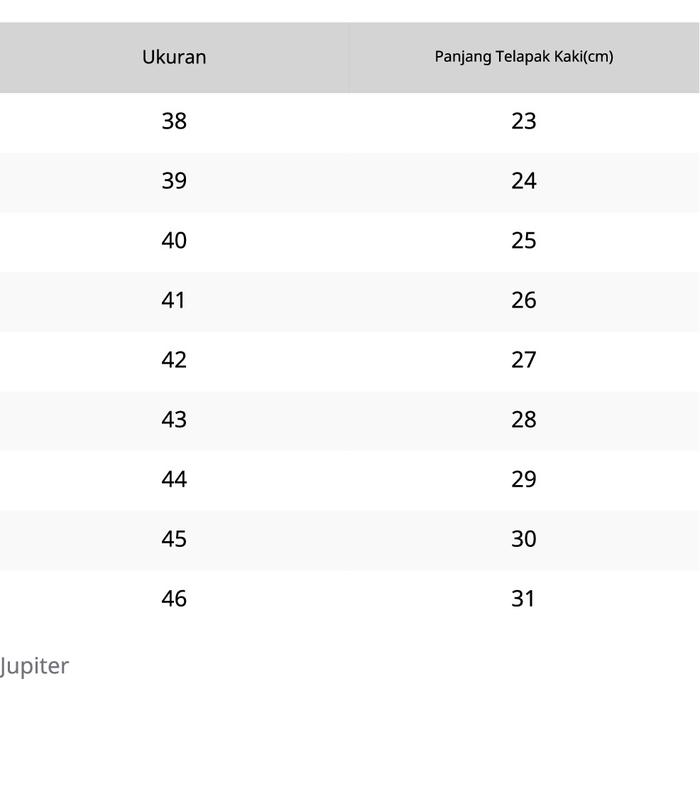Click the 30 cm length cell
700x799 pixels.
coord(523,539)
